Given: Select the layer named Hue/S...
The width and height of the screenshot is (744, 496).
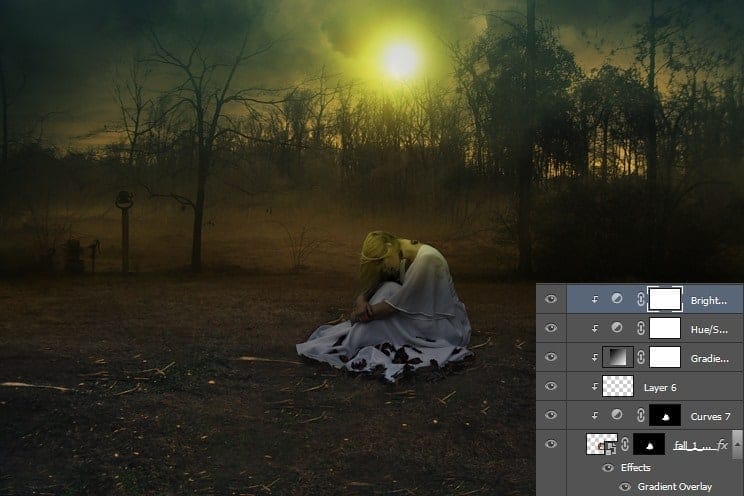Looking at the screenshot, I should [x=709, y=329].
